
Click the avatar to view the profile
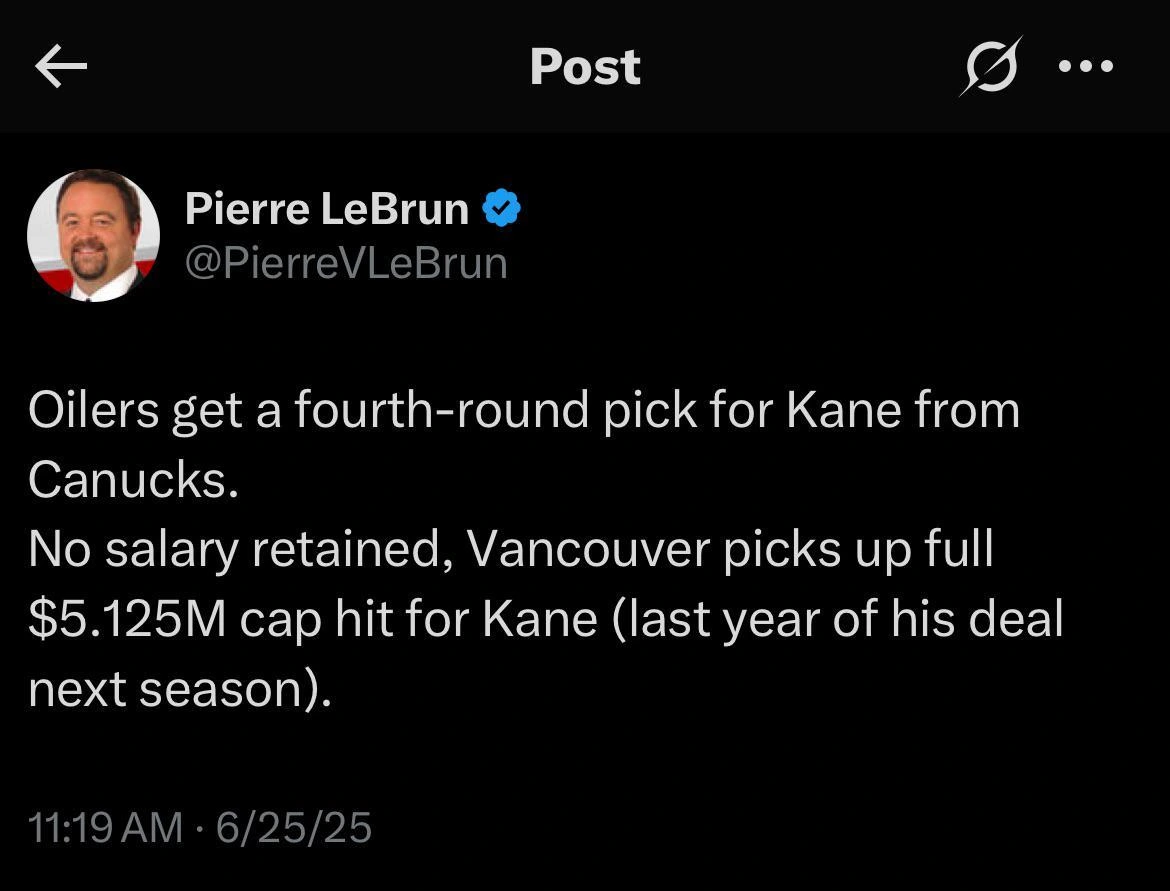[x=95, y=236]
